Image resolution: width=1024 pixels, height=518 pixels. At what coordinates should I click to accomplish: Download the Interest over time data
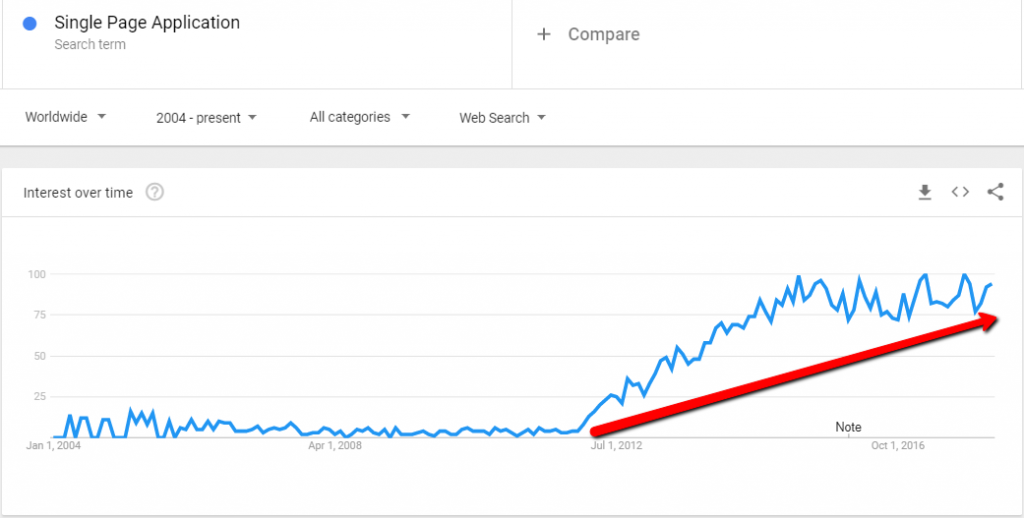[925, 192]
